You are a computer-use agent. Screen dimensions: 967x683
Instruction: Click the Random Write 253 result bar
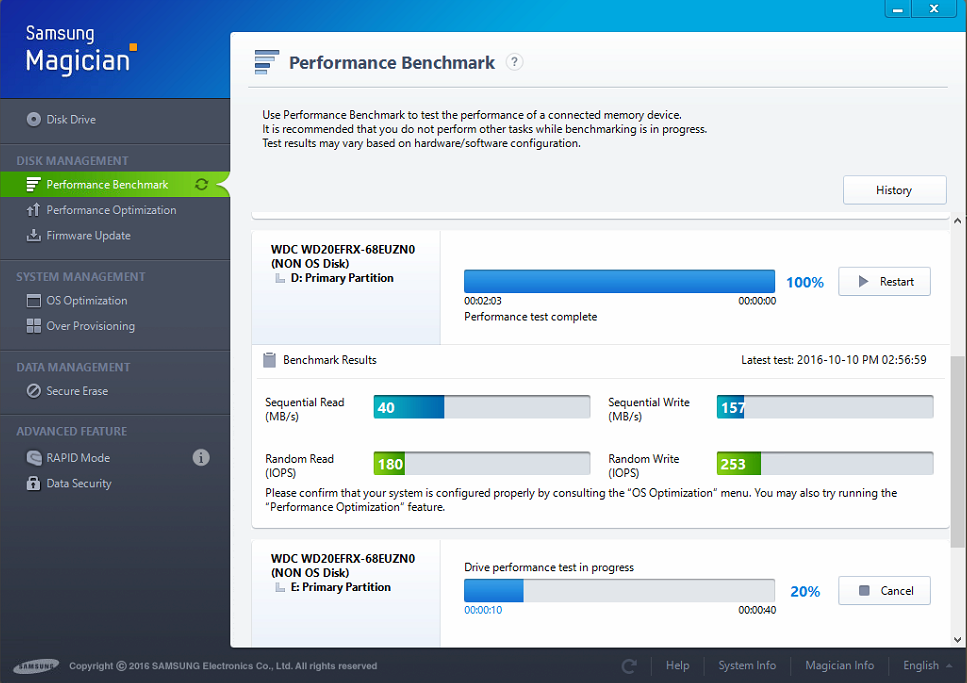tap(825, 463)
